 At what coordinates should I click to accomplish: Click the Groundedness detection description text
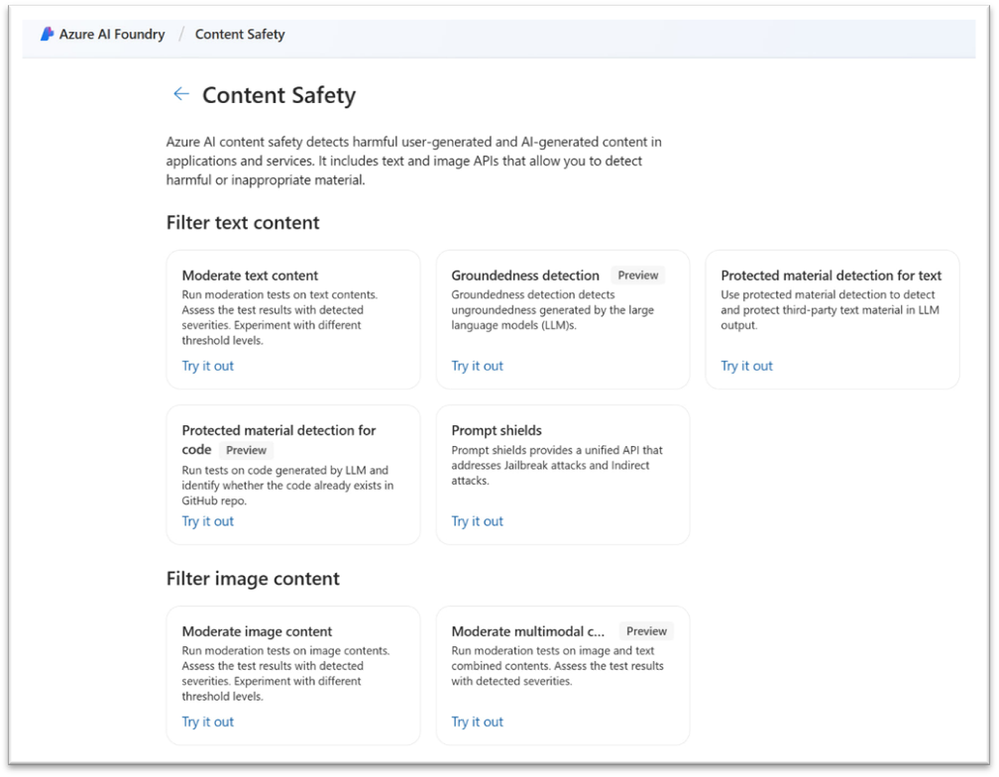tap(552, 310)
